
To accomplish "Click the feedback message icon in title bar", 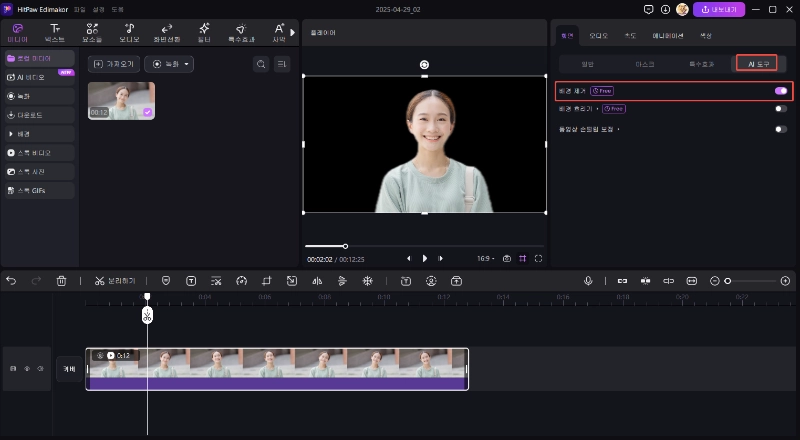I will (x=648, y=9).
